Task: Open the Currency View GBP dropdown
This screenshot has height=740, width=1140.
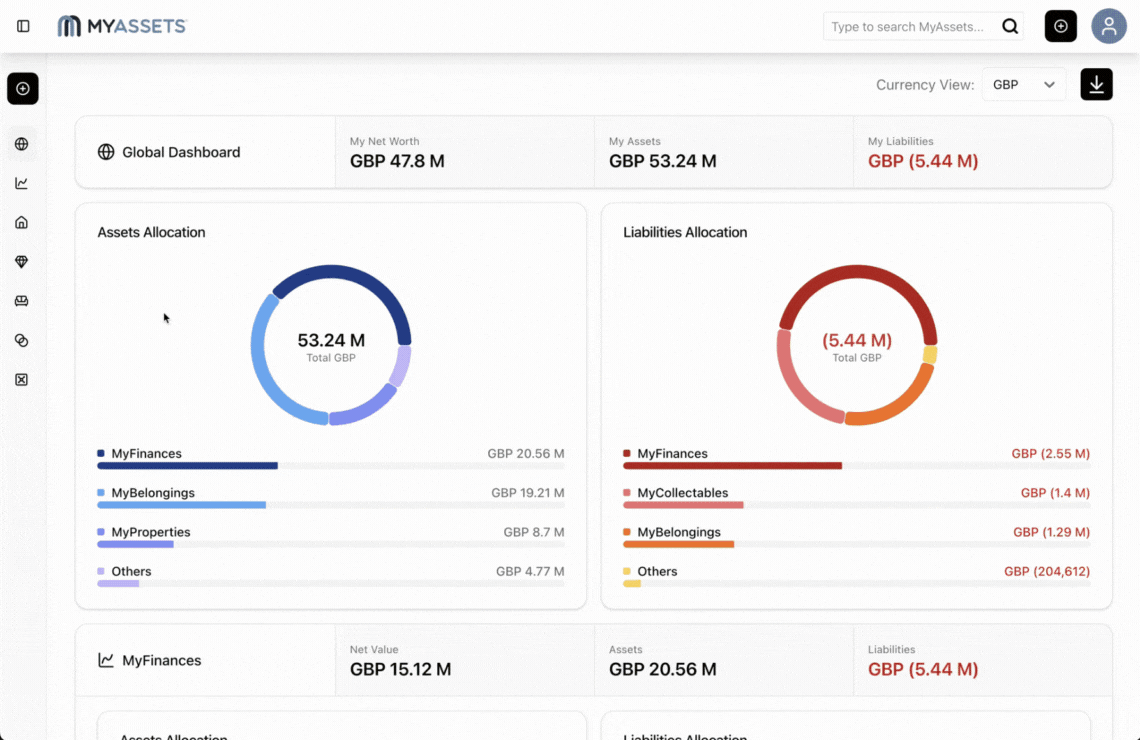Action: (1023, 85)
